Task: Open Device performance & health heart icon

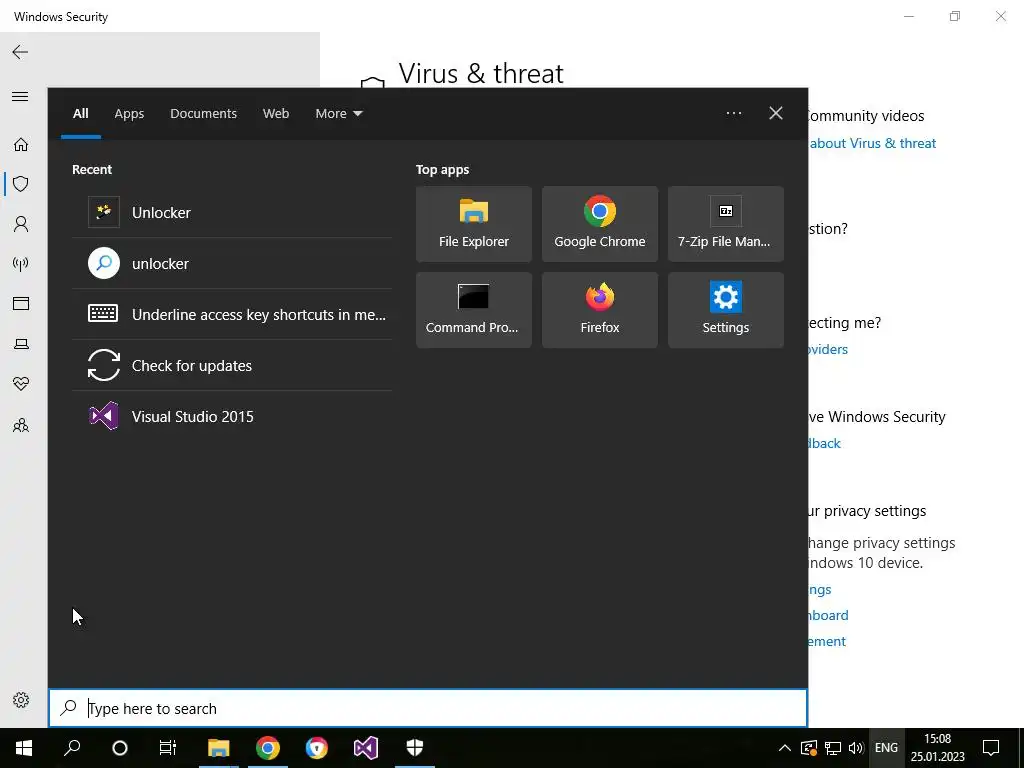Action: coord(21,383)
